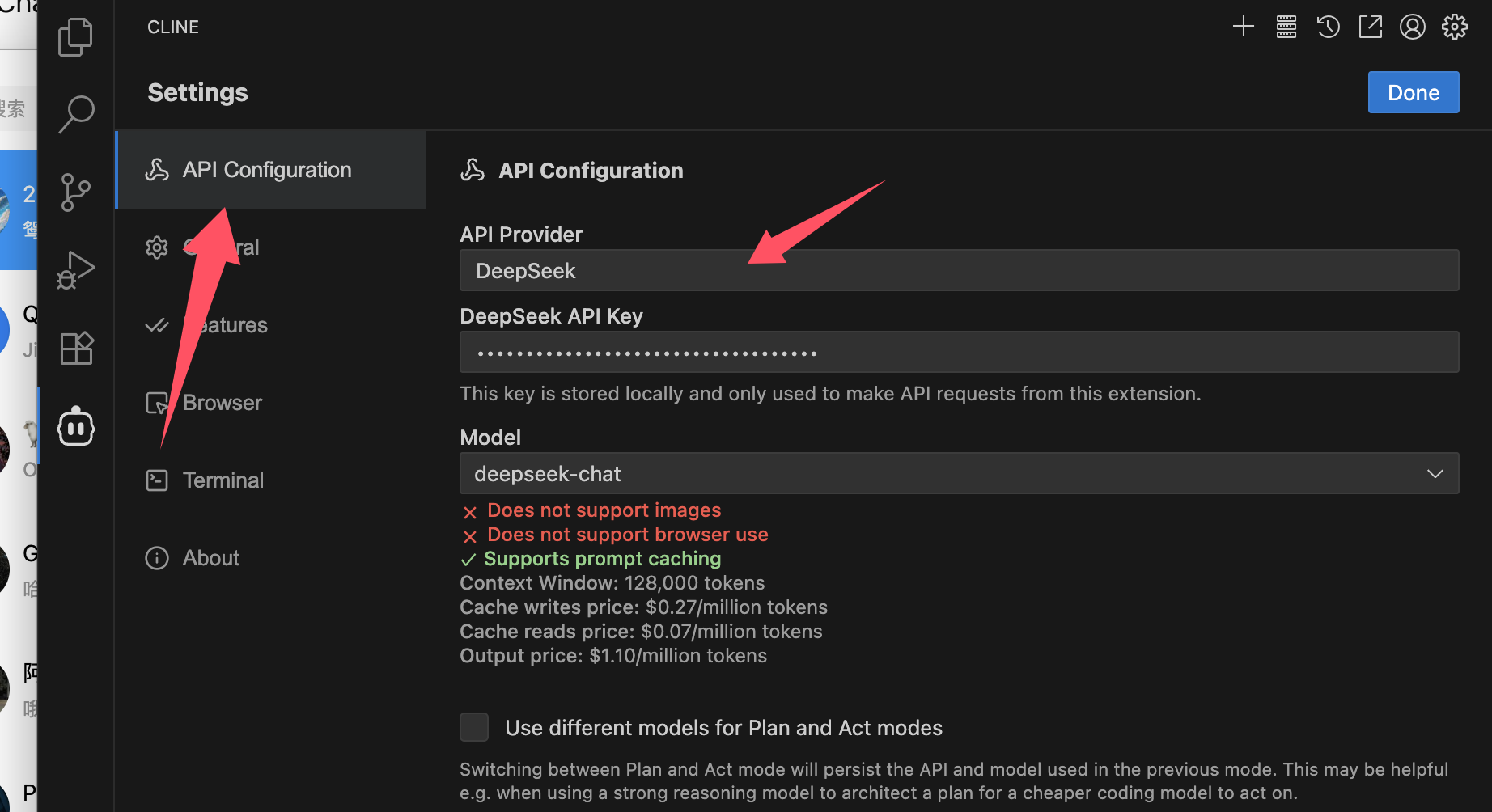Click the Cache reads price line

(x=641, y=632)
